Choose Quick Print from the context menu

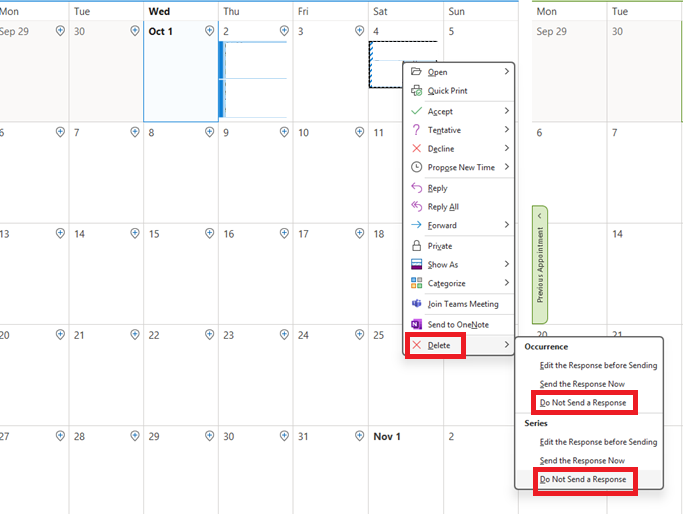click(459, 91)
